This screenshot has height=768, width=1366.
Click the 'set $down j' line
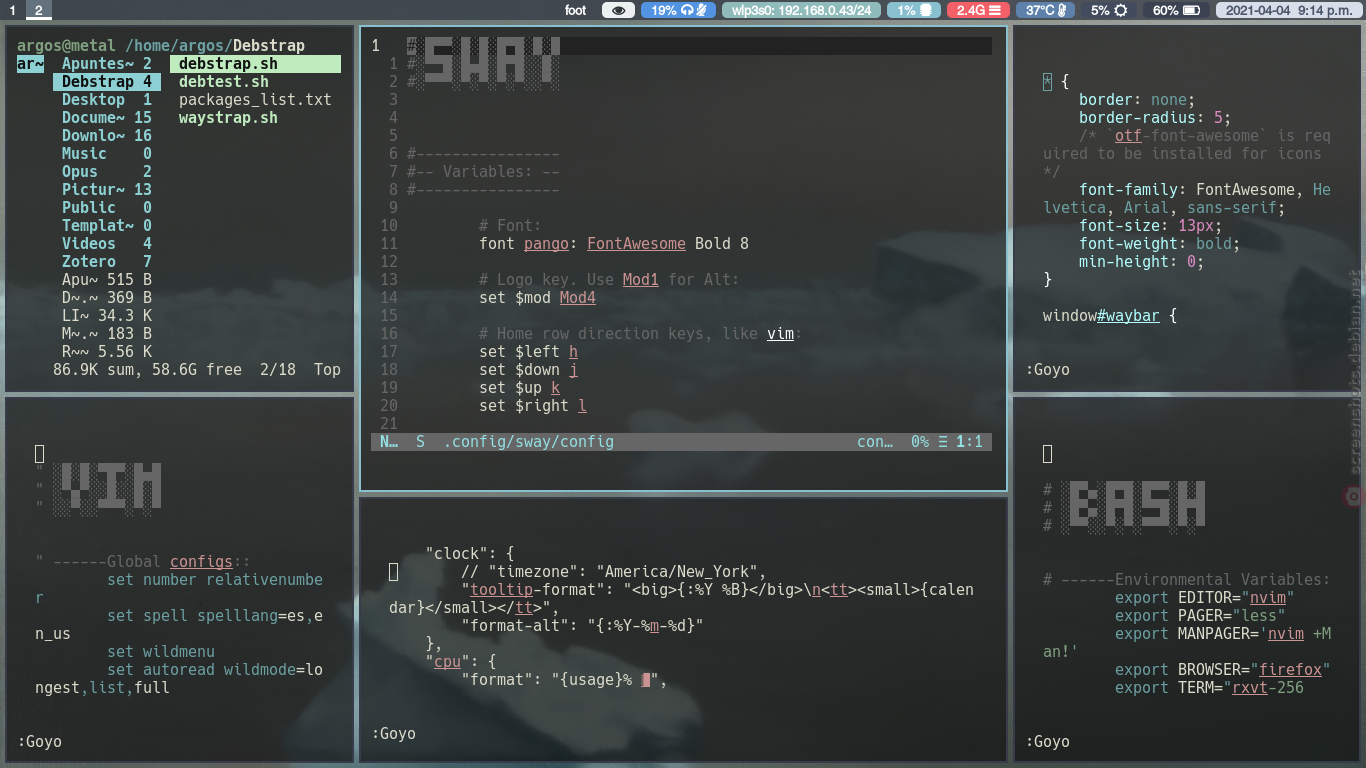coord(528,370)
